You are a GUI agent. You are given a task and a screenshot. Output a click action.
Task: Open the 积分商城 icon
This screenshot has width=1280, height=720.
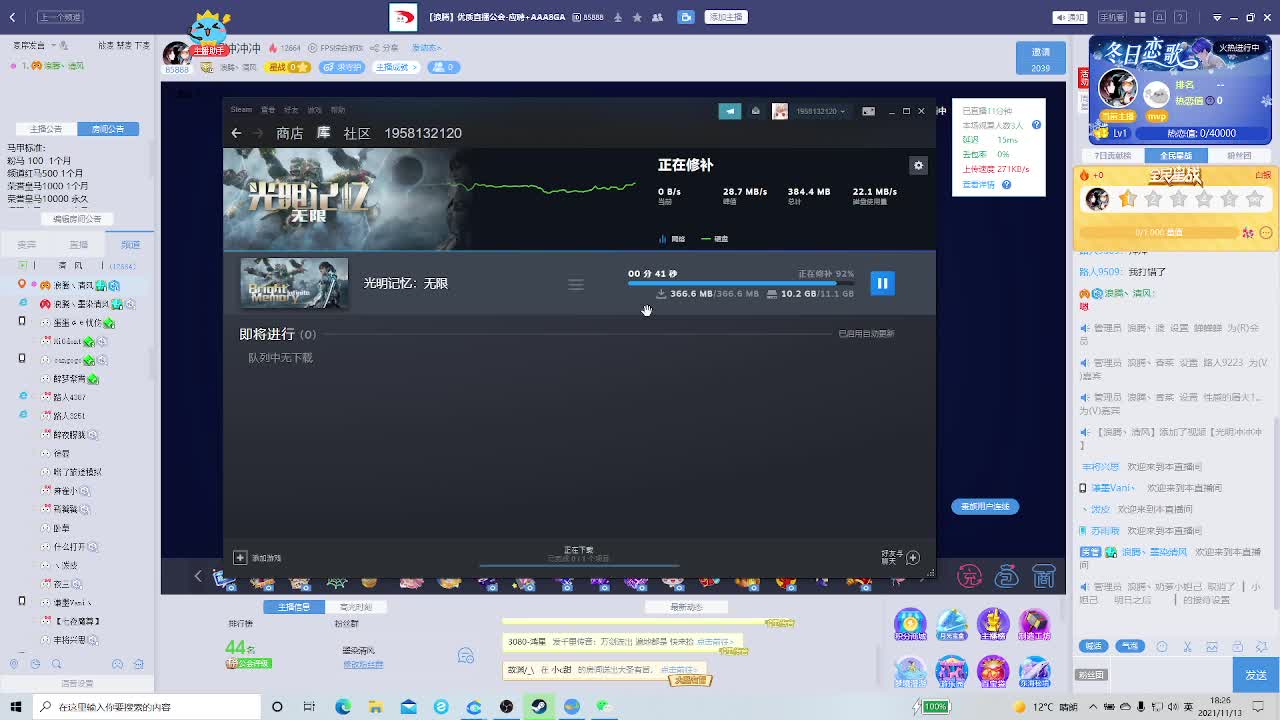pyautogui.click(x=909, y=625)
